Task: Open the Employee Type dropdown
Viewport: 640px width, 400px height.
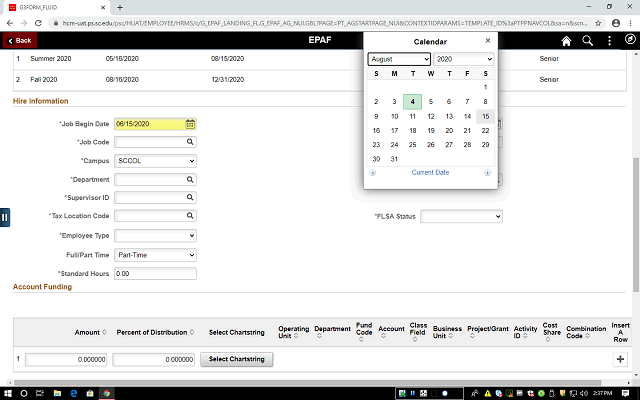Action: 155,236
